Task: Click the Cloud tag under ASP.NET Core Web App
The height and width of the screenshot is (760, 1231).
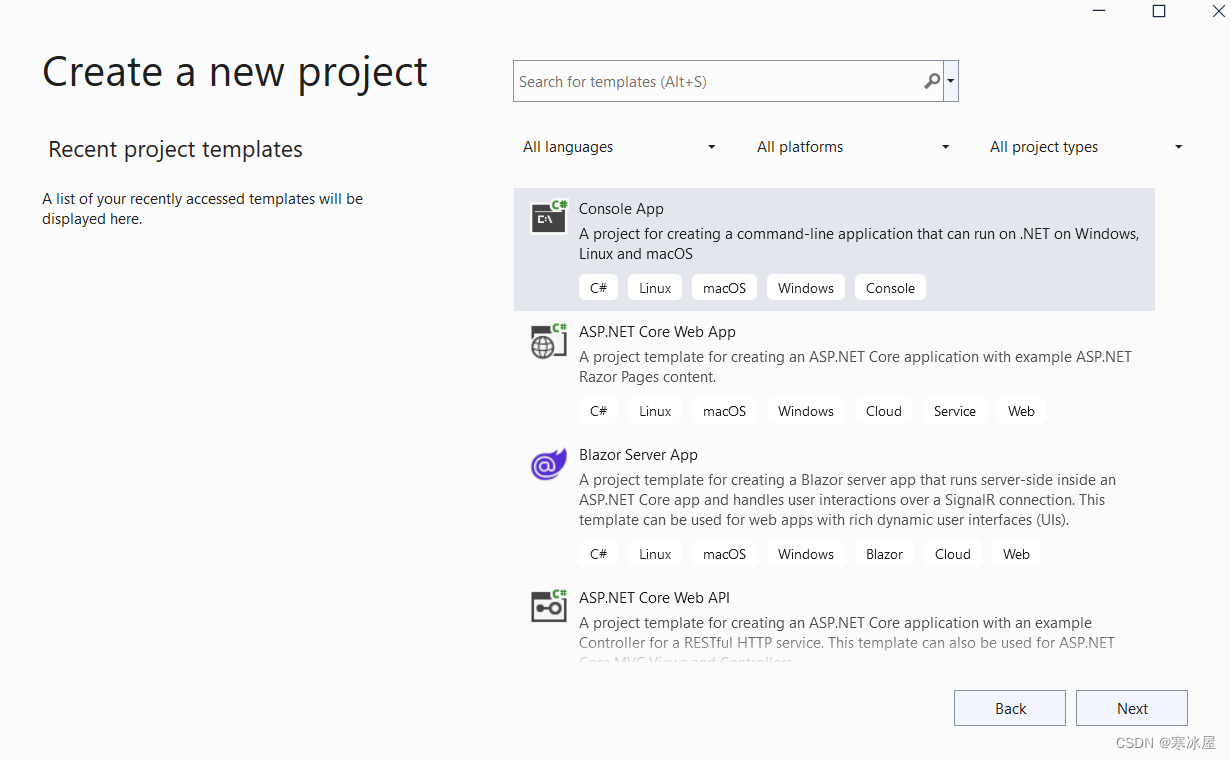Action: point(883,410)
